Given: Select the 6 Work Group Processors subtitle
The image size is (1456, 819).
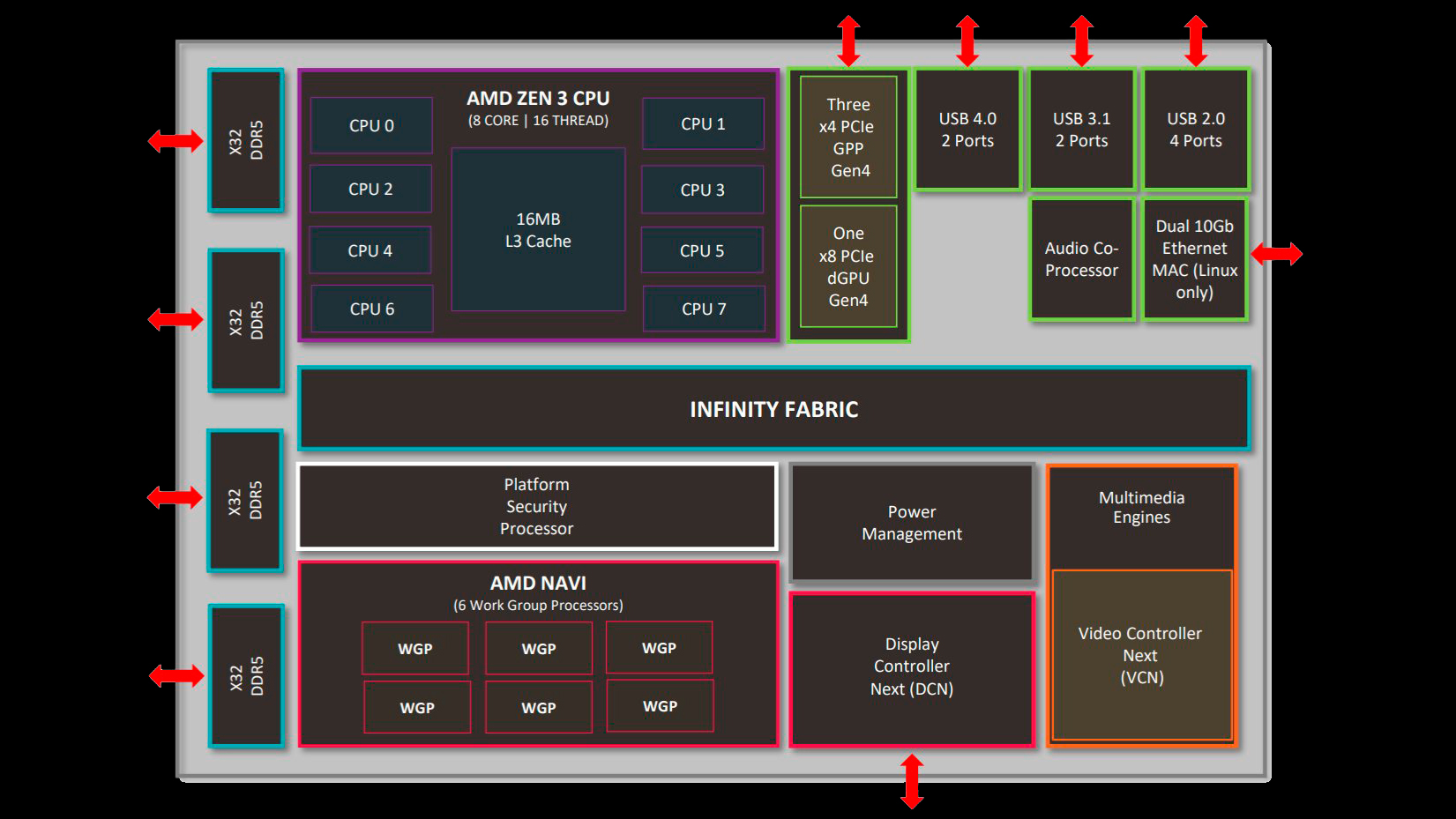Looking at the screenshot, I should click(x=538, y=606).
